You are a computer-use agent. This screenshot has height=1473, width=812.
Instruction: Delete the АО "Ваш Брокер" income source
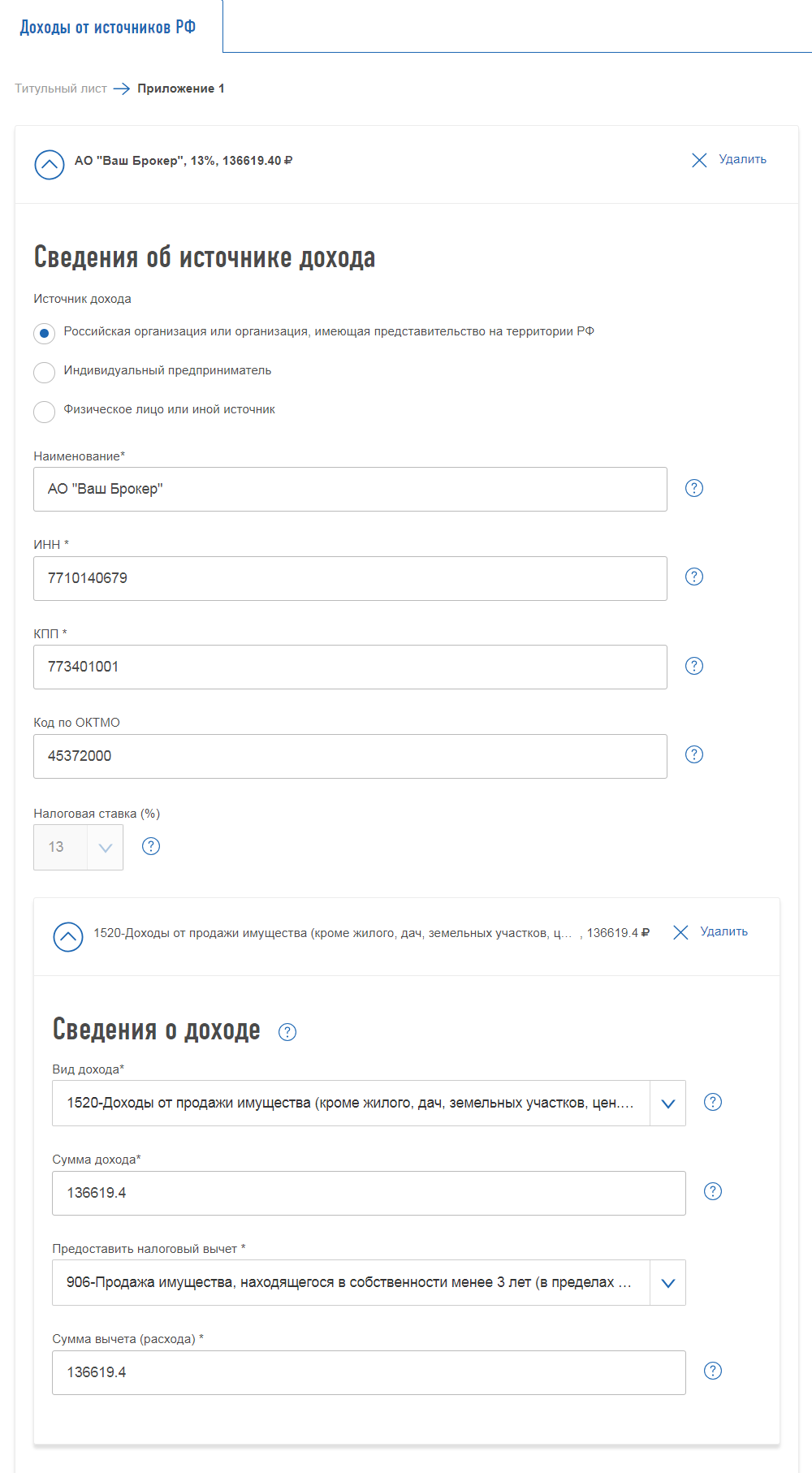tap(729, 160)
